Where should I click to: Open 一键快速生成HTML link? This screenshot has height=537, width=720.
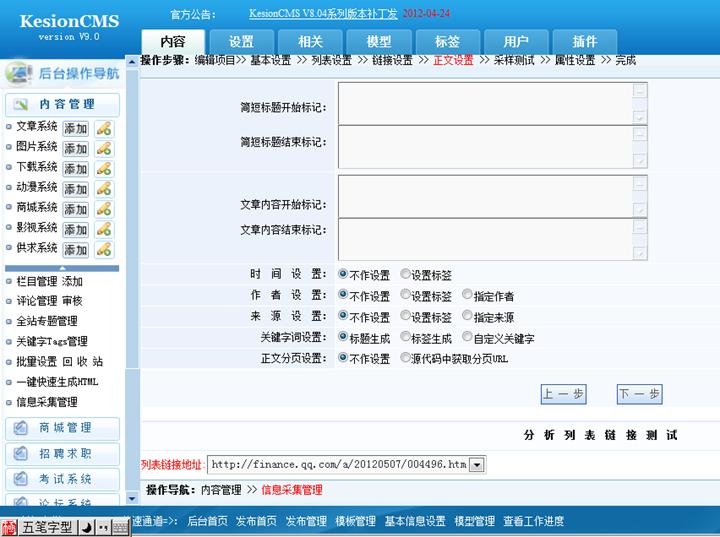click(x=57, y=382)
